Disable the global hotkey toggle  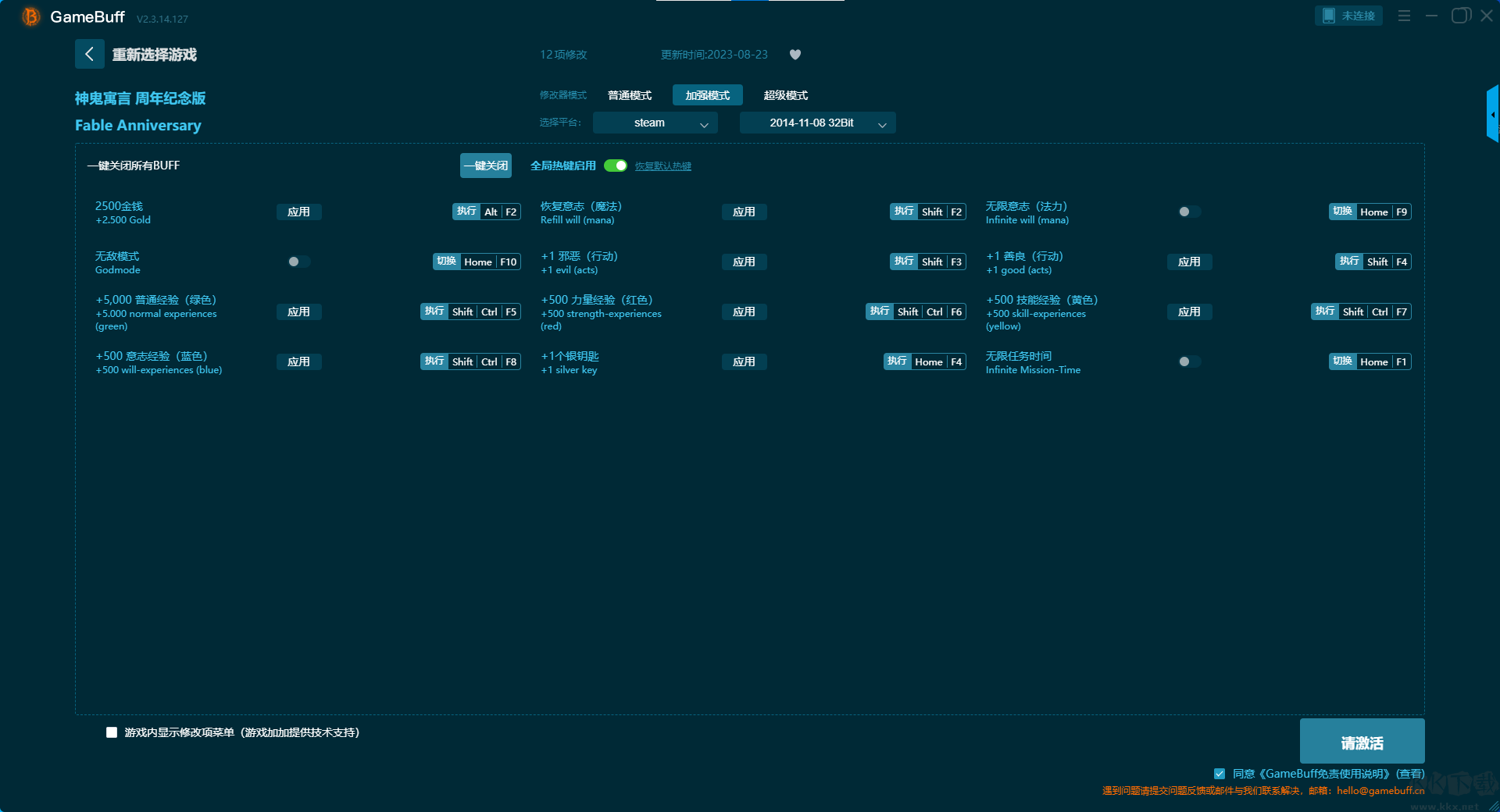616,166
